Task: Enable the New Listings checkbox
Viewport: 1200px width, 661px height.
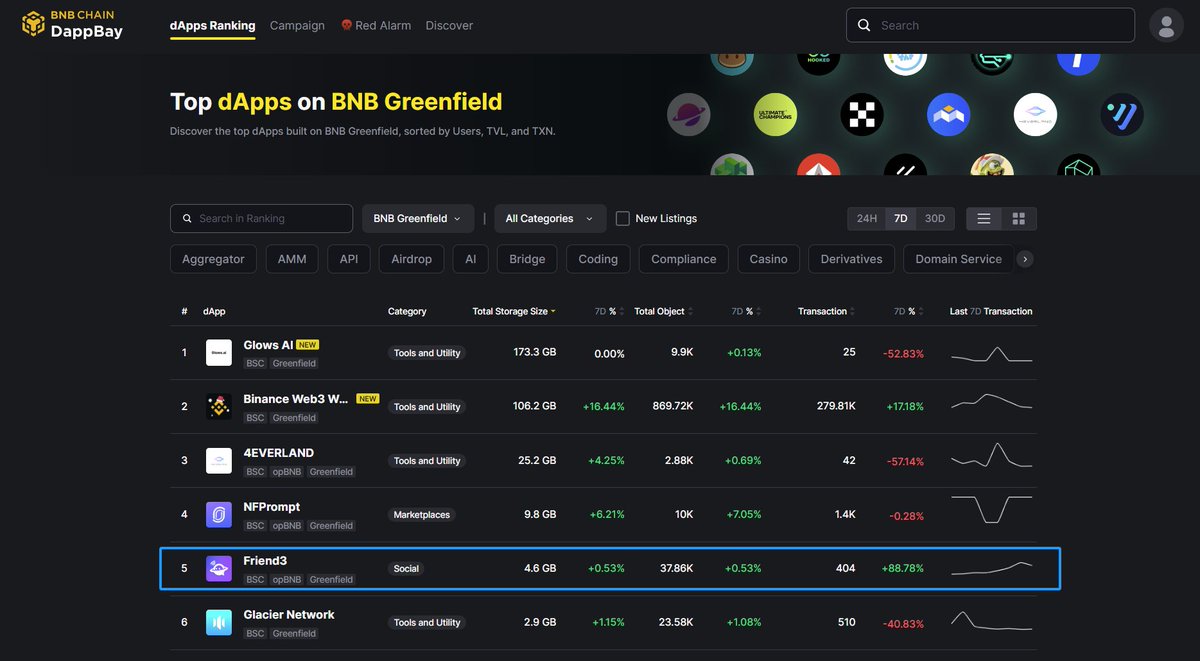Action: 622,218
